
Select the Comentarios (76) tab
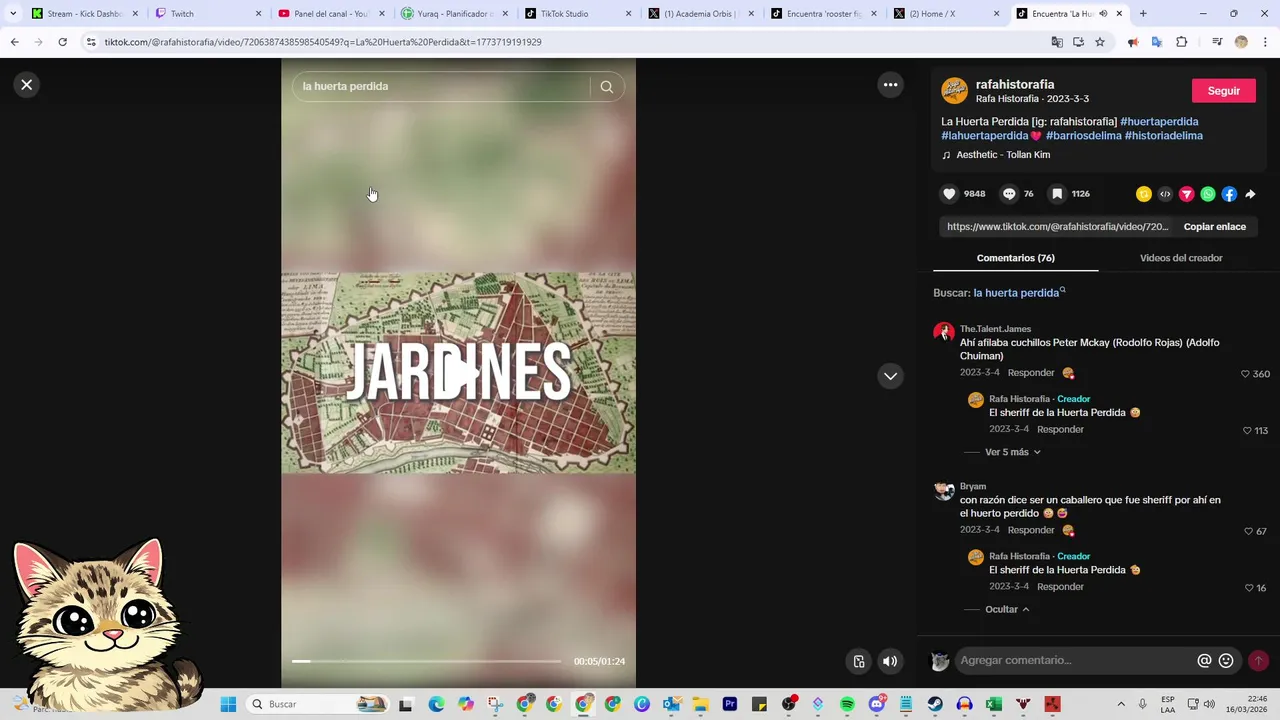pyautogui.click(x=1015, y=258)
